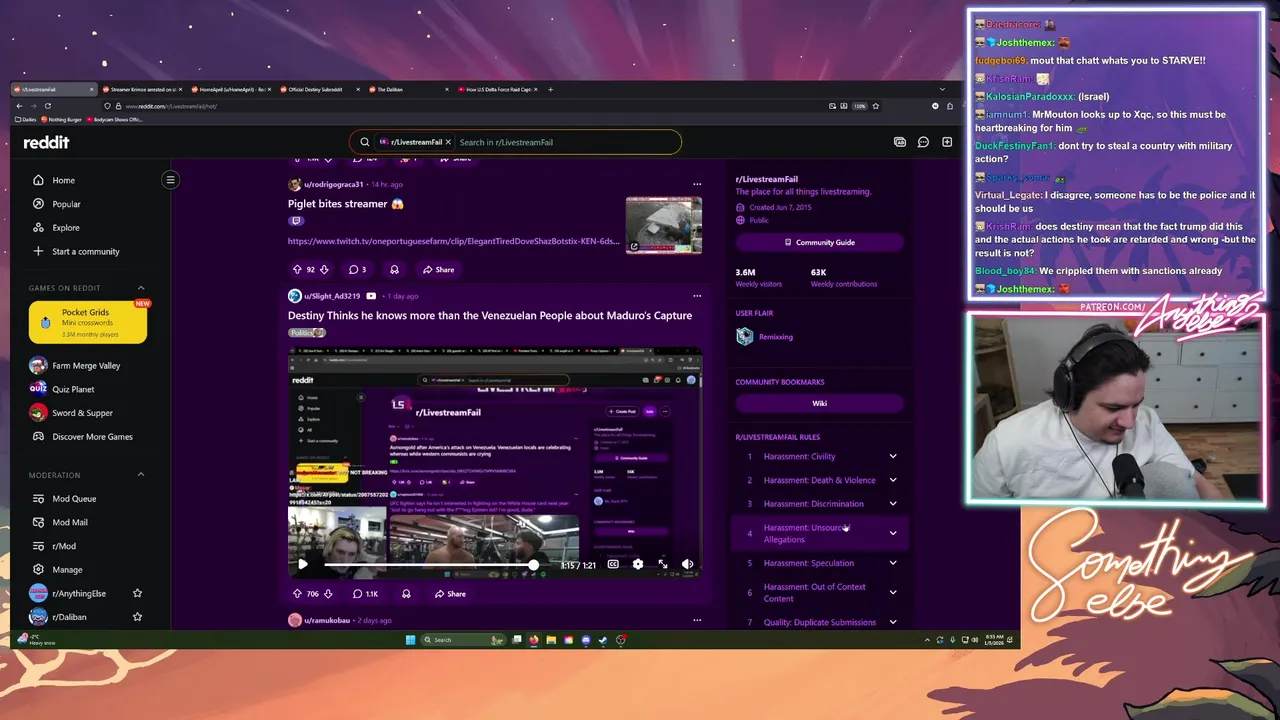This screenshot has width=1280, height=720.
Task: Open the advertise icon in reddit header
Action: click(900, 142)
